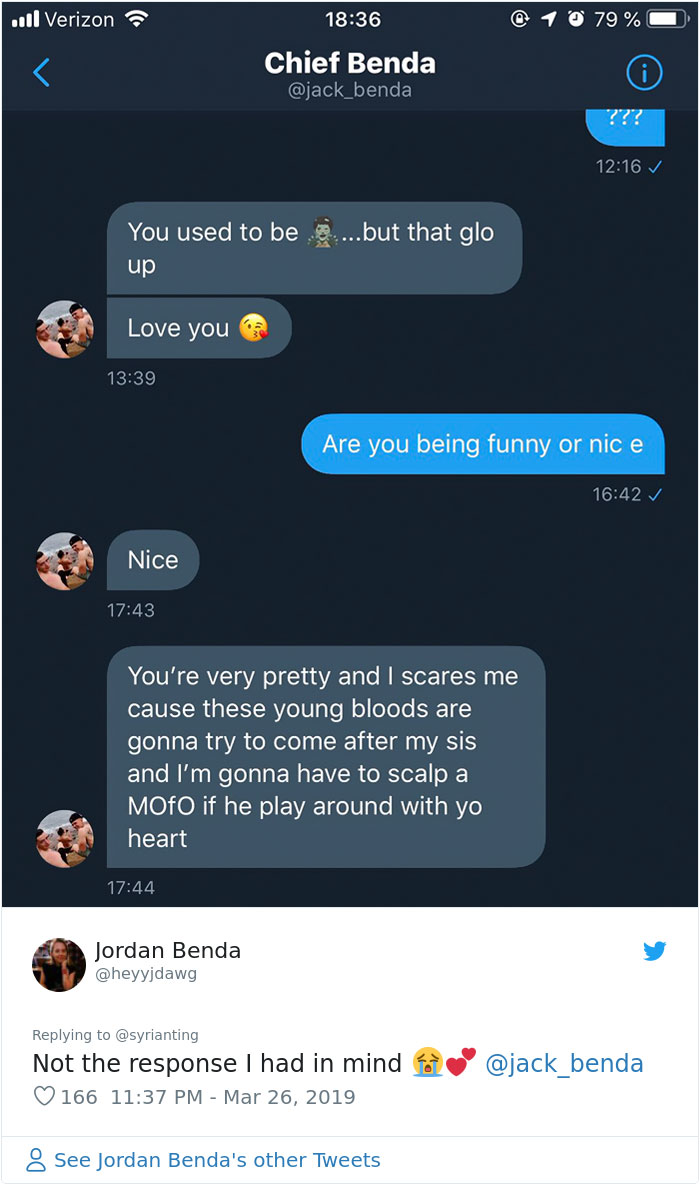The image size is (700, 1185).
Task: Tap the profile icon before 'See Jordan Benda's other Tweets'
Action: point(35,1159)
